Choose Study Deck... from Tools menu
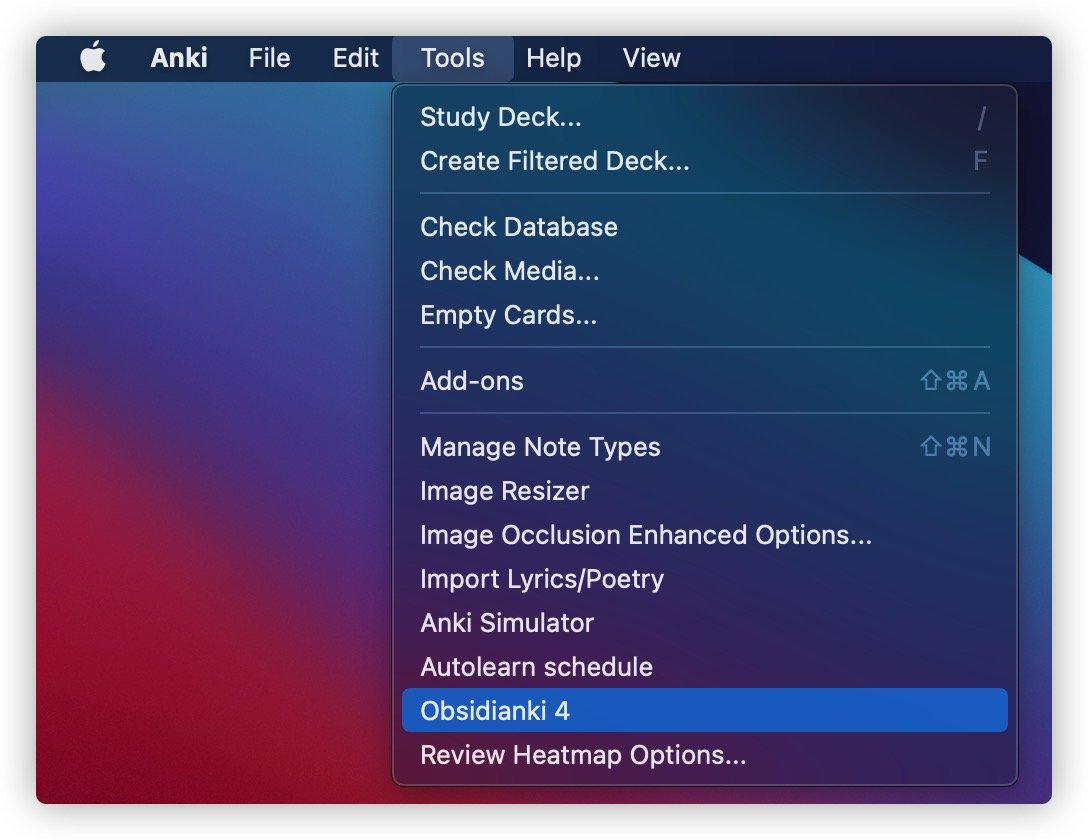 point(704,117)
